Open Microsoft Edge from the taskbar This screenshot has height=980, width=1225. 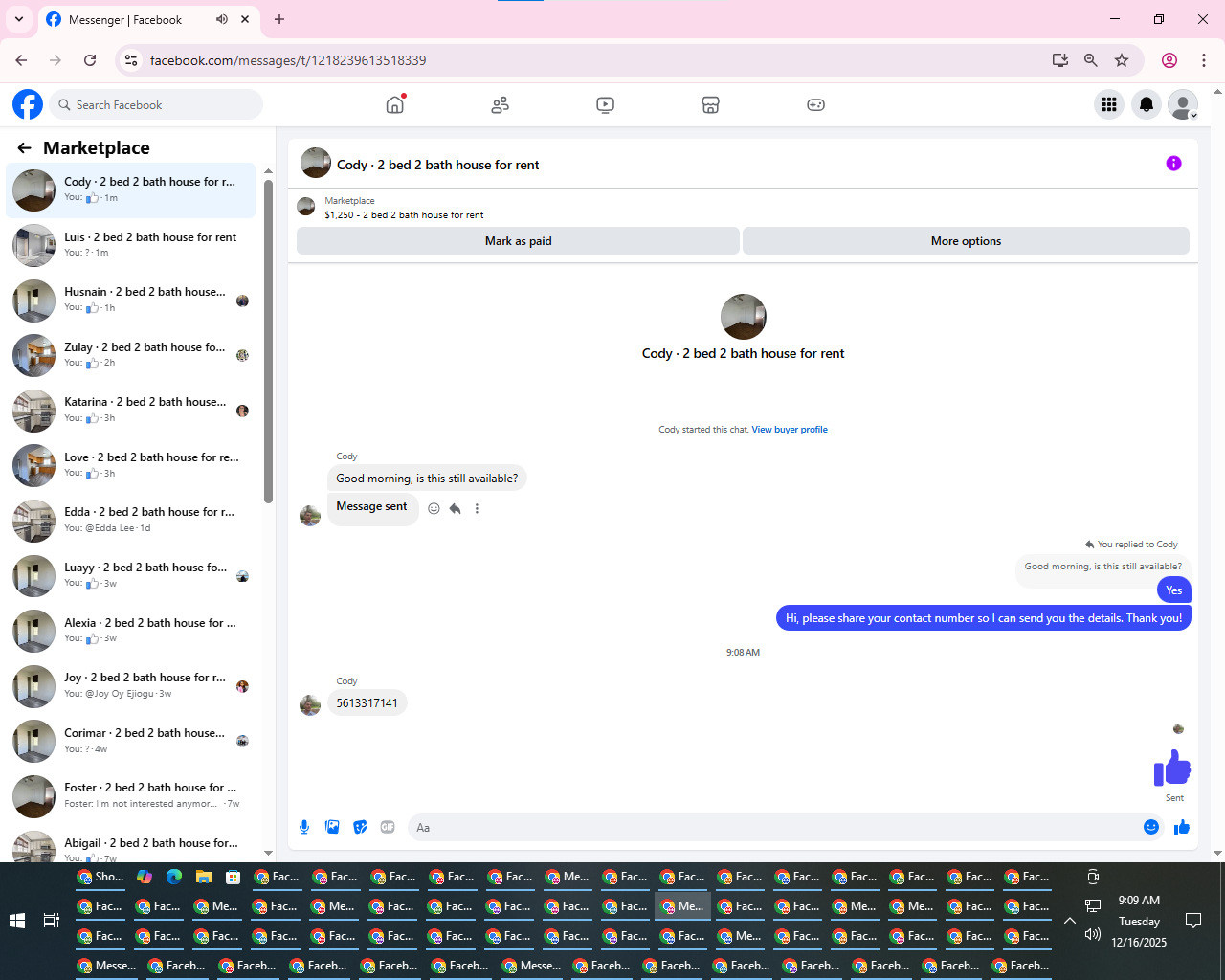click(x=173, y=877)
